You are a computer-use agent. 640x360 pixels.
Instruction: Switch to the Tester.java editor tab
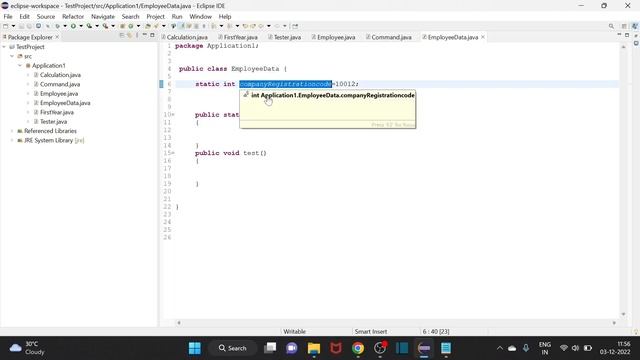click(284, 37)
